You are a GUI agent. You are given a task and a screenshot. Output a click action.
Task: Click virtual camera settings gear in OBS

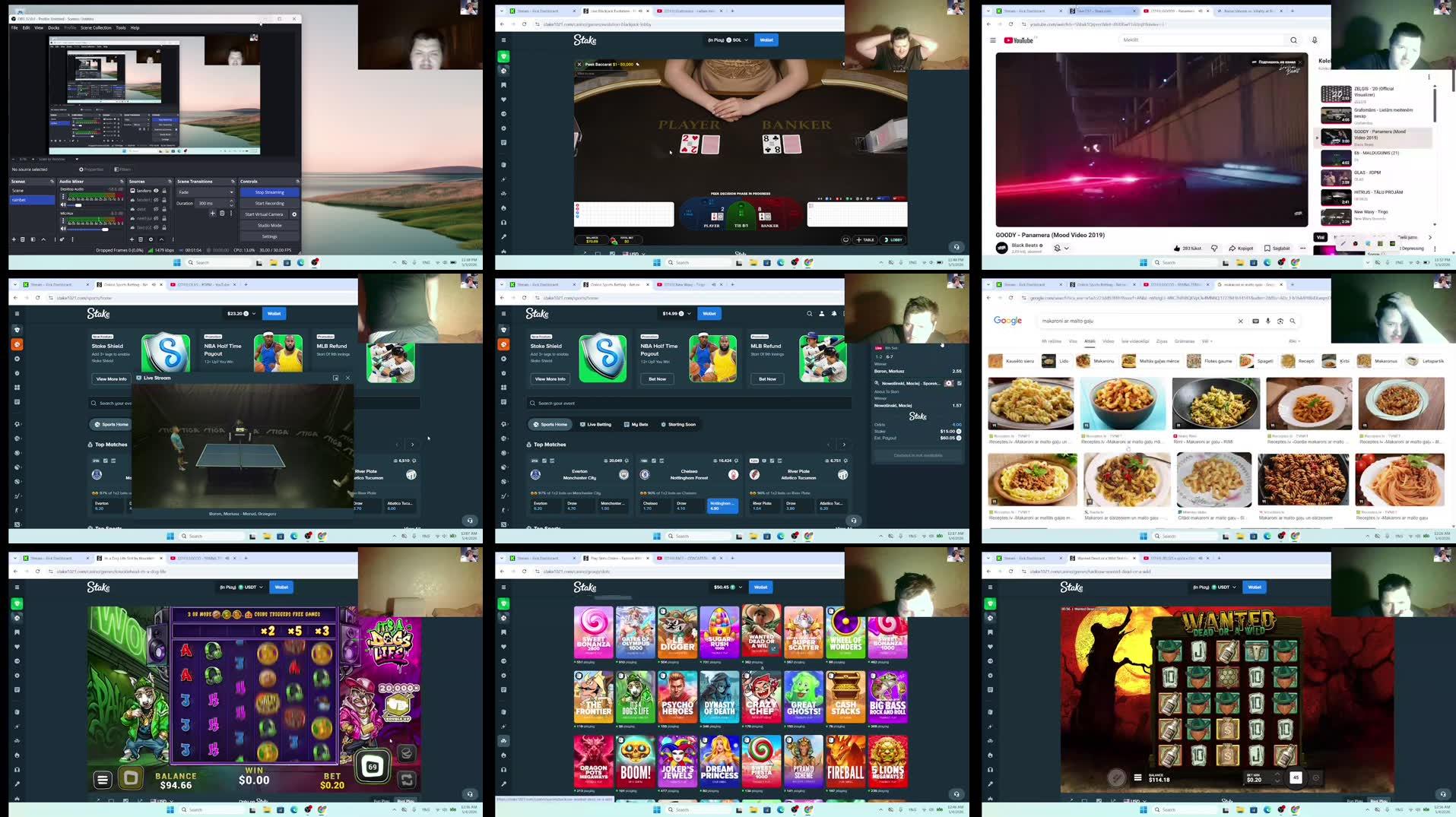[294, 214]
